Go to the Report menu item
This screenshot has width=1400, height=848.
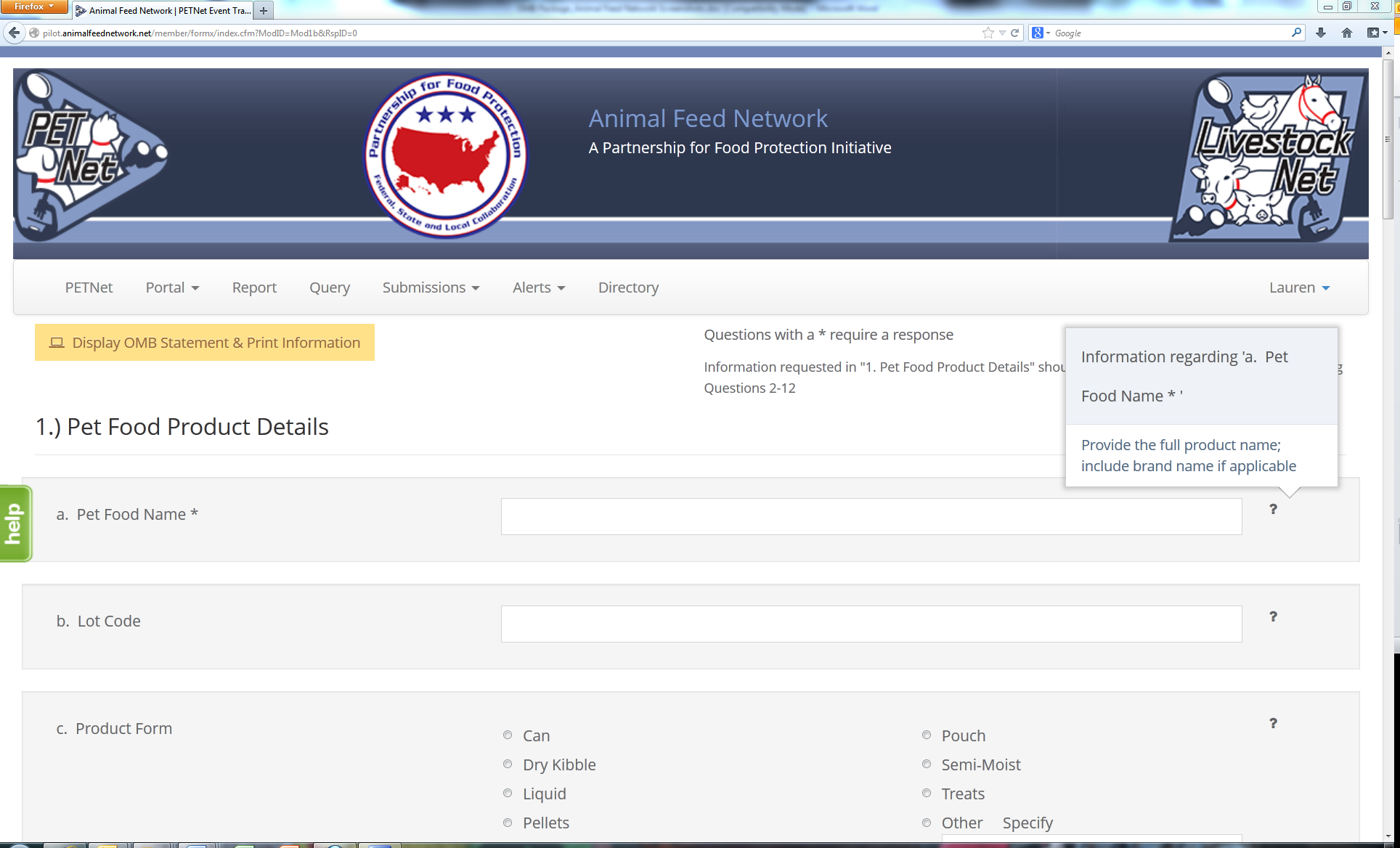click(x=254, y=288)
